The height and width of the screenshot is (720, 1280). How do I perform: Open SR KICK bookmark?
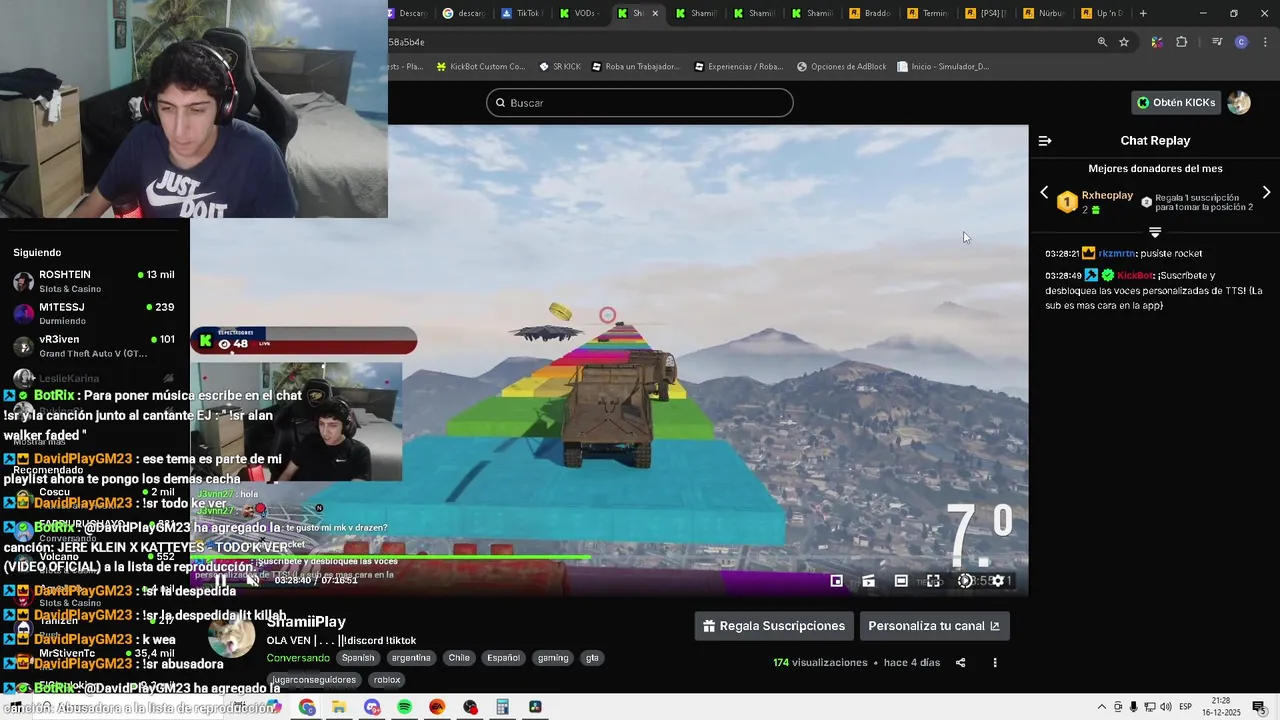[560, 67]
